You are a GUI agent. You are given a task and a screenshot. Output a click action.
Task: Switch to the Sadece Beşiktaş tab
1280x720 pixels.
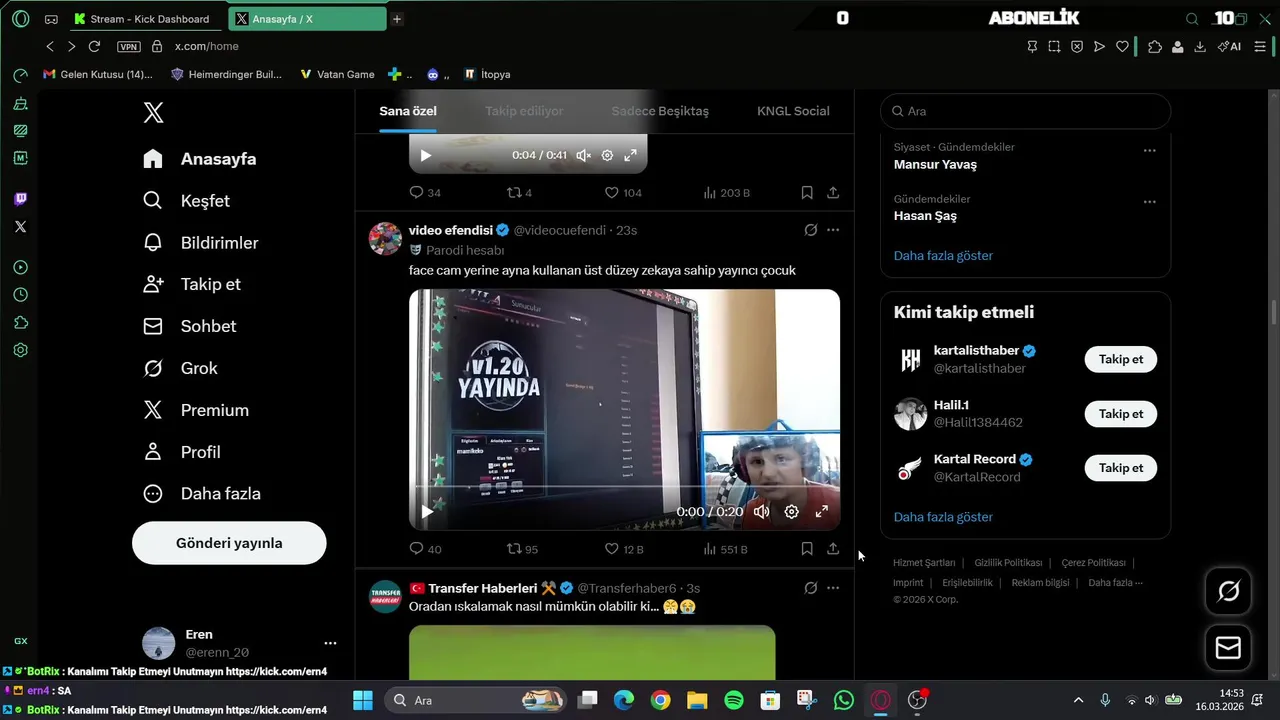(660, 111)
